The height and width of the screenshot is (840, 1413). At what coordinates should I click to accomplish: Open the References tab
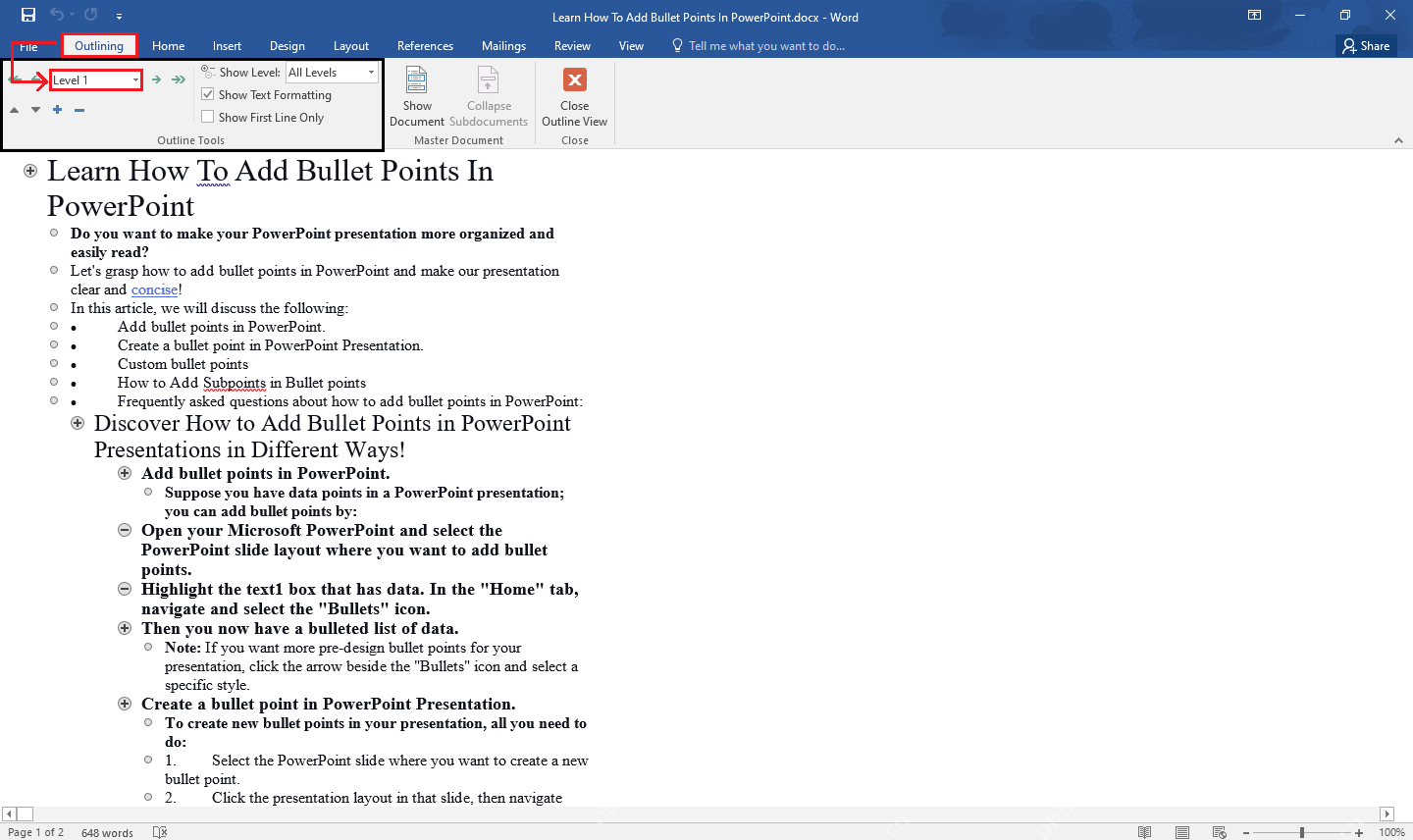point(425,46)
